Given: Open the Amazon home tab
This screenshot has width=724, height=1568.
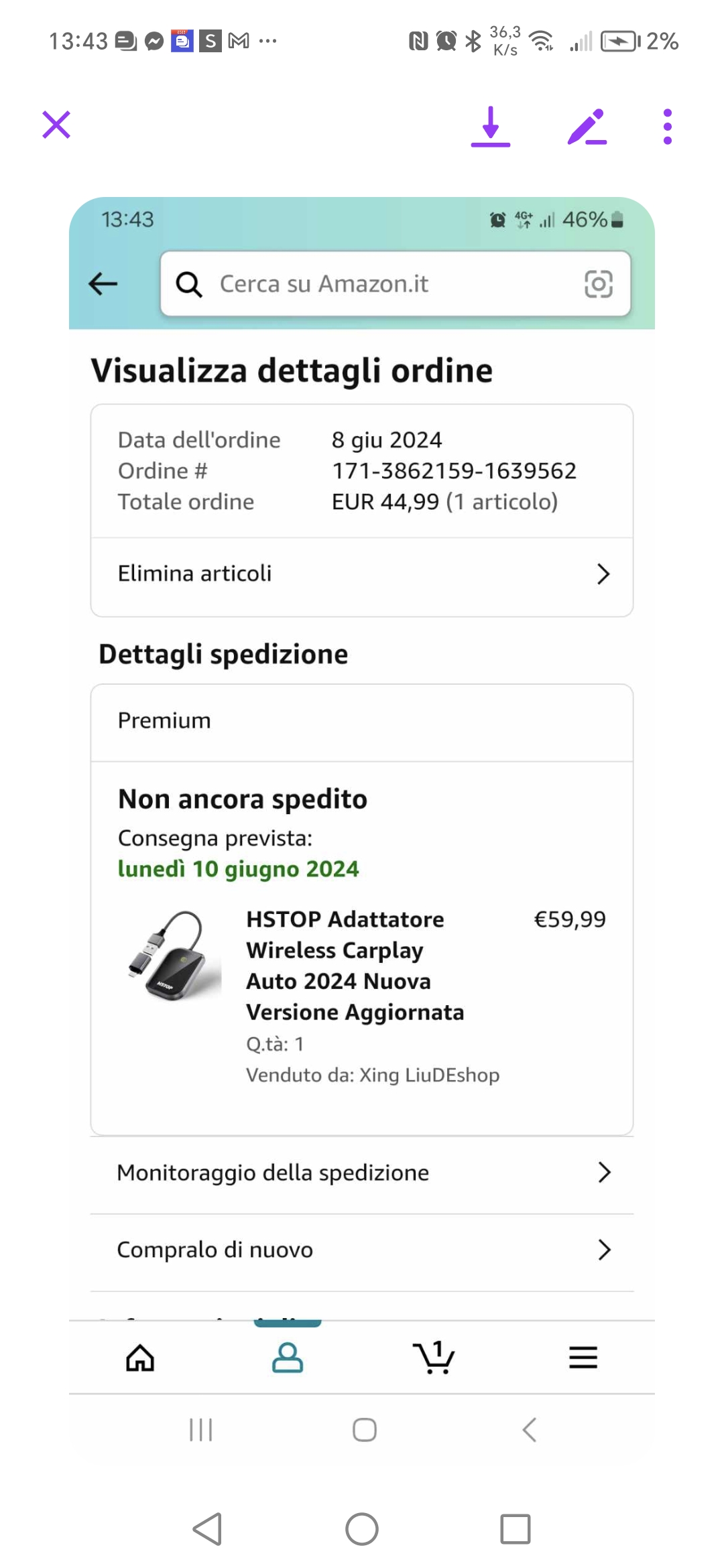Looking at the screenshot, I should pos(140,1358).
